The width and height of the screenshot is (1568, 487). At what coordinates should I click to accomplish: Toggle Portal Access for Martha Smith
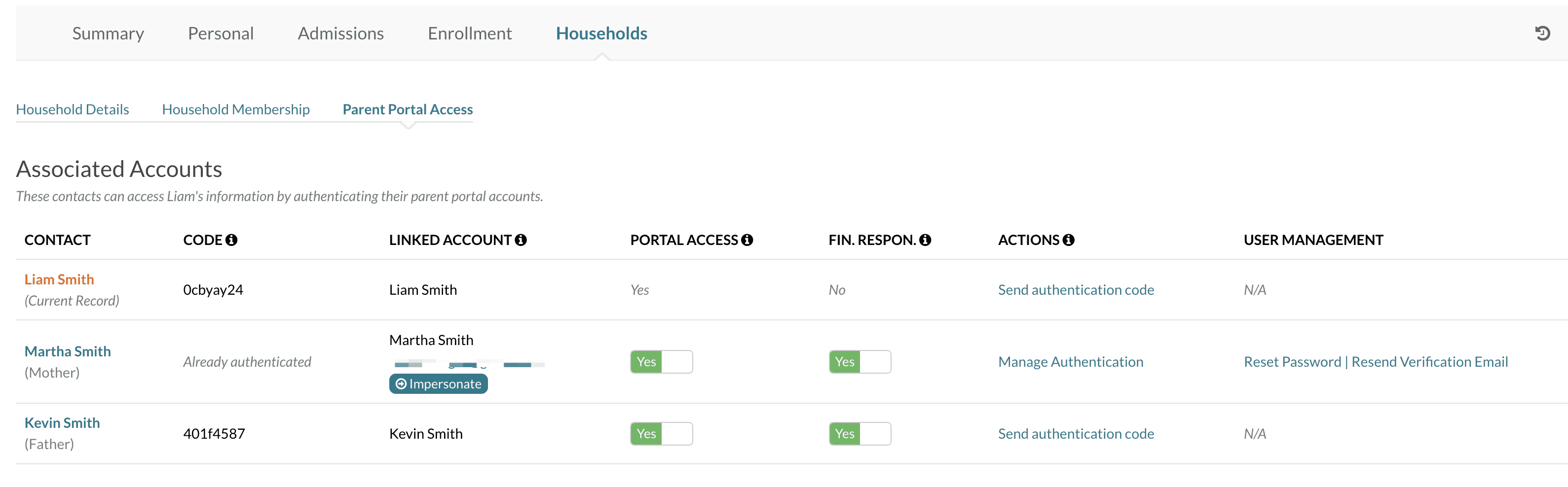pos(661,362)
